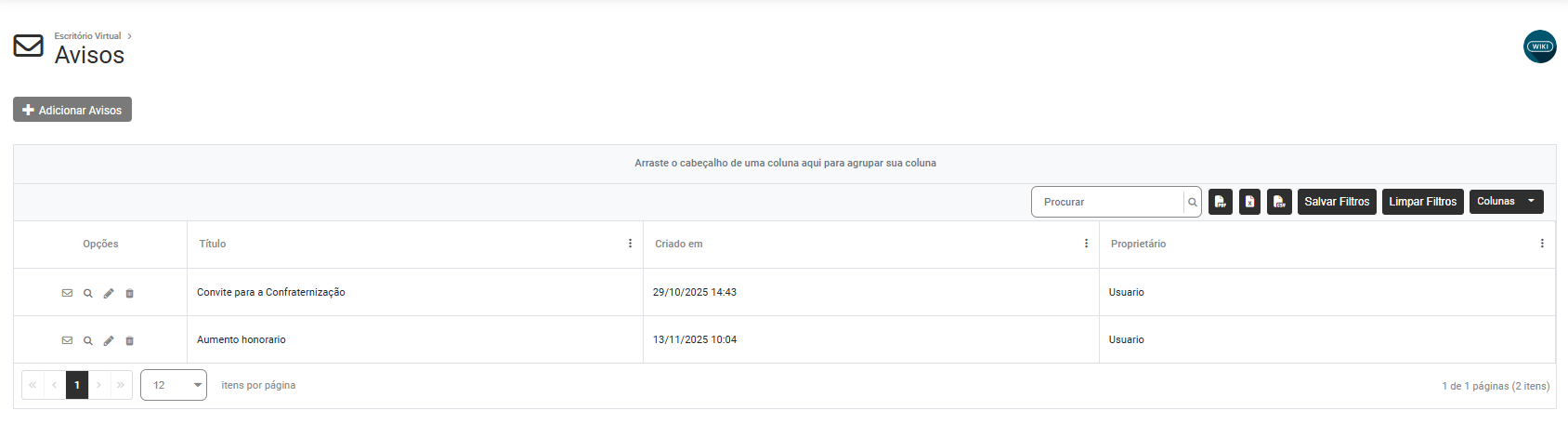
Task: Send the Convite para a Confraternização notice
Action: [67, 293]
